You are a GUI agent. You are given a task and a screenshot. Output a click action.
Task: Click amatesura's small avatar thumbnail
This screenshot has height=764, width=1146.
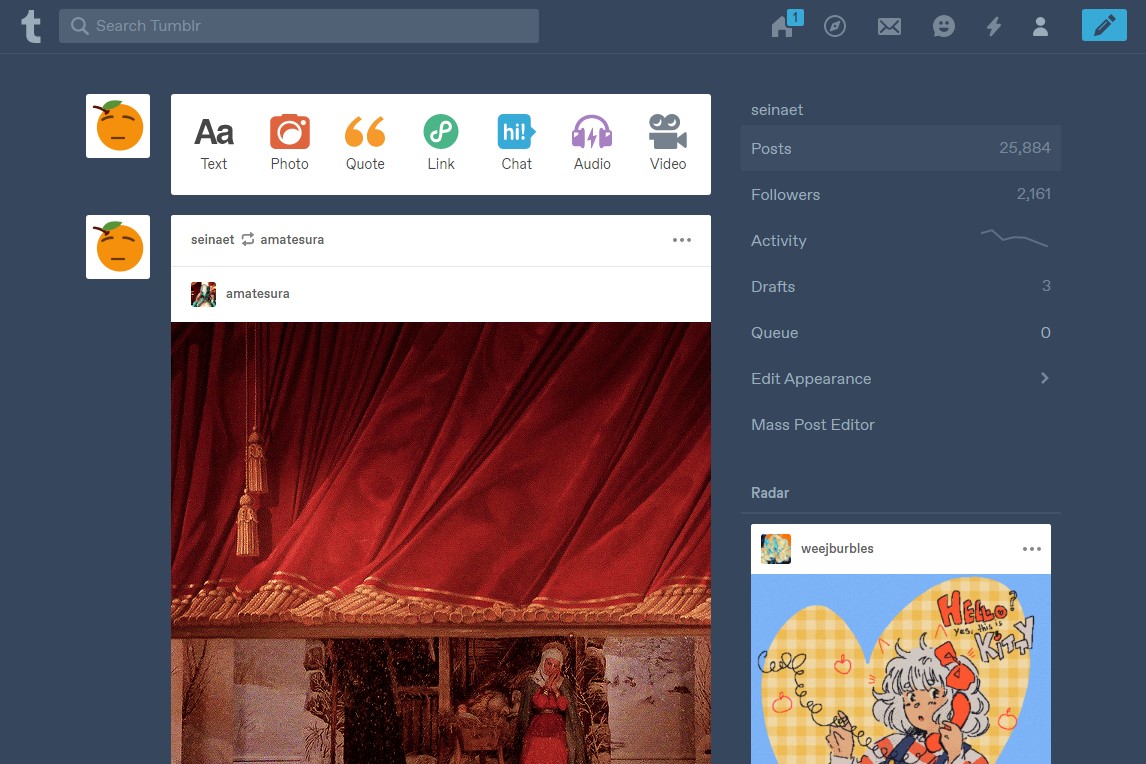203,294
